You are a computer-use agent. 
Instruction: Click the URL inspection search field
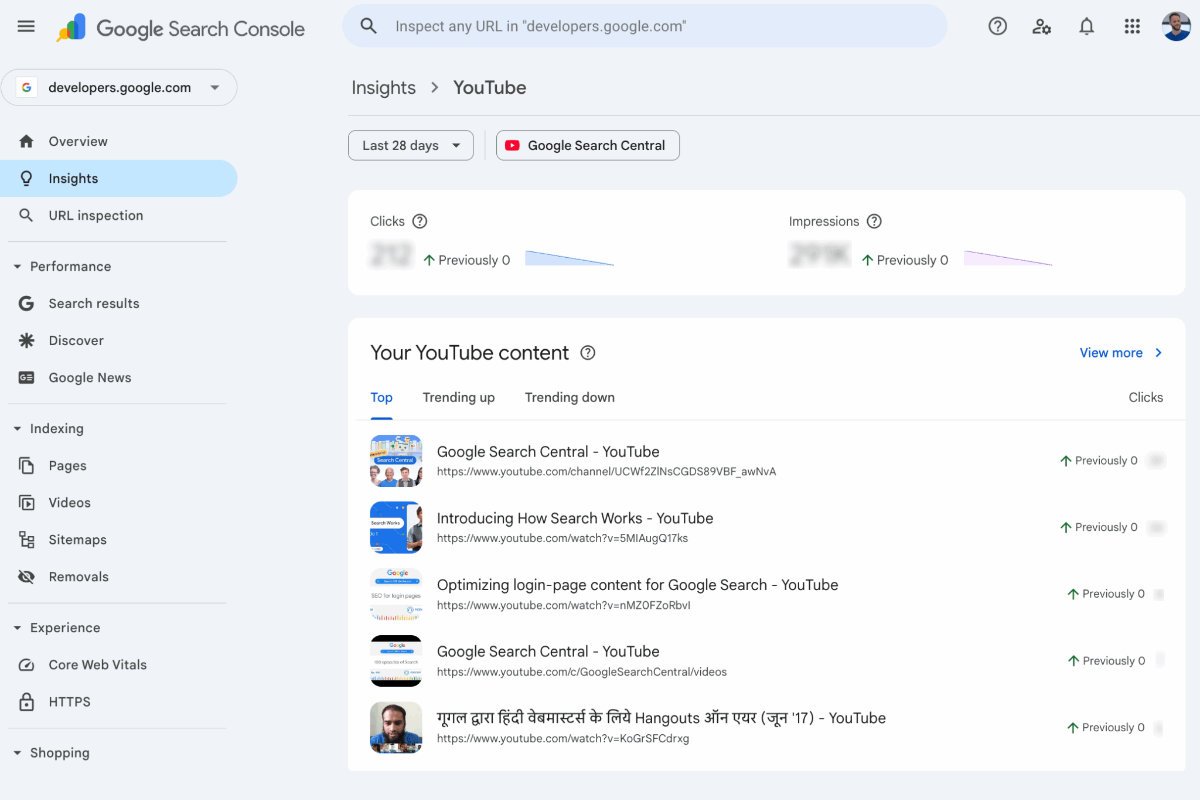click(x=645, y=26)
